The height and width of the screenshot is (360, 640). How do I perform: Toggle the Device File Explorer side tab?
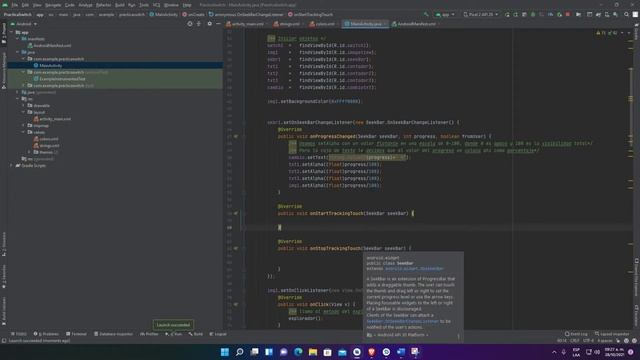click(x=636, y=278)
